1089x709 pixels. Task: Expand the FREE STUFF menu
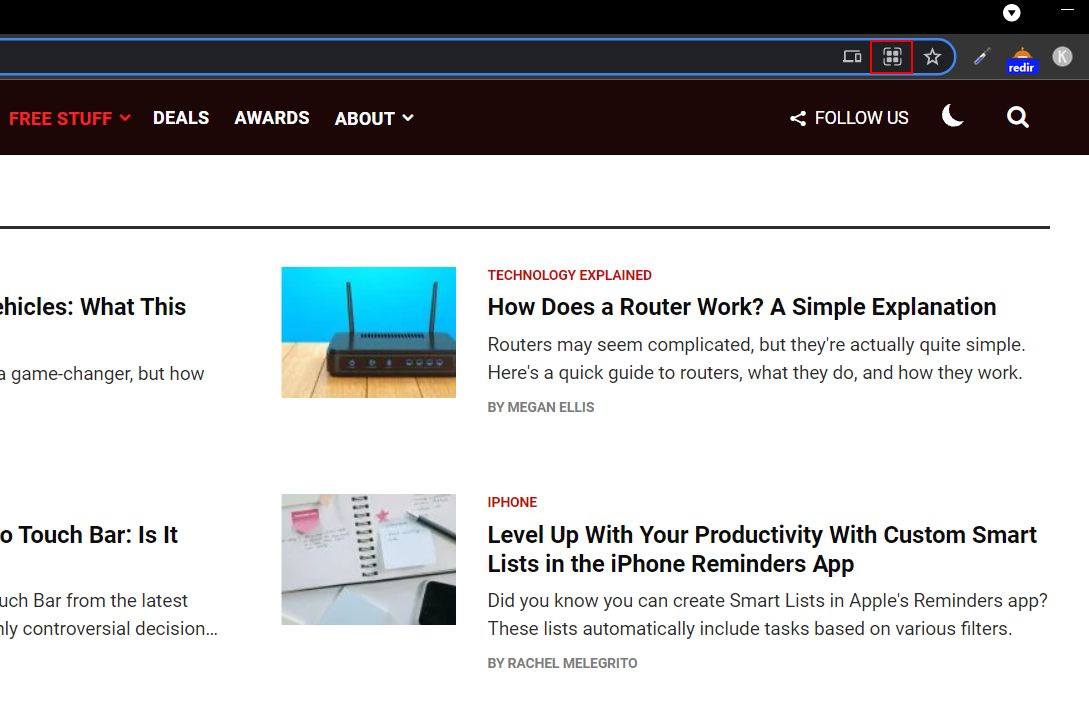click(69, 118)
